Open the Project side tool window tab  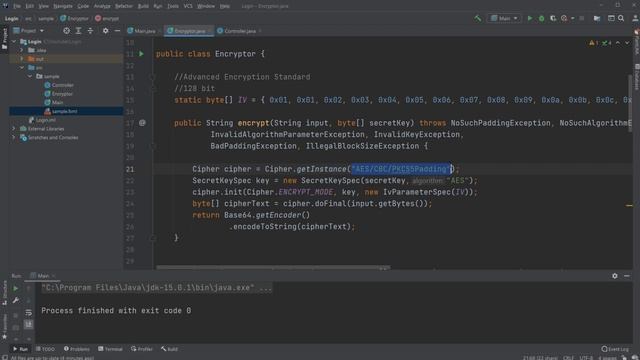point(4,39)
